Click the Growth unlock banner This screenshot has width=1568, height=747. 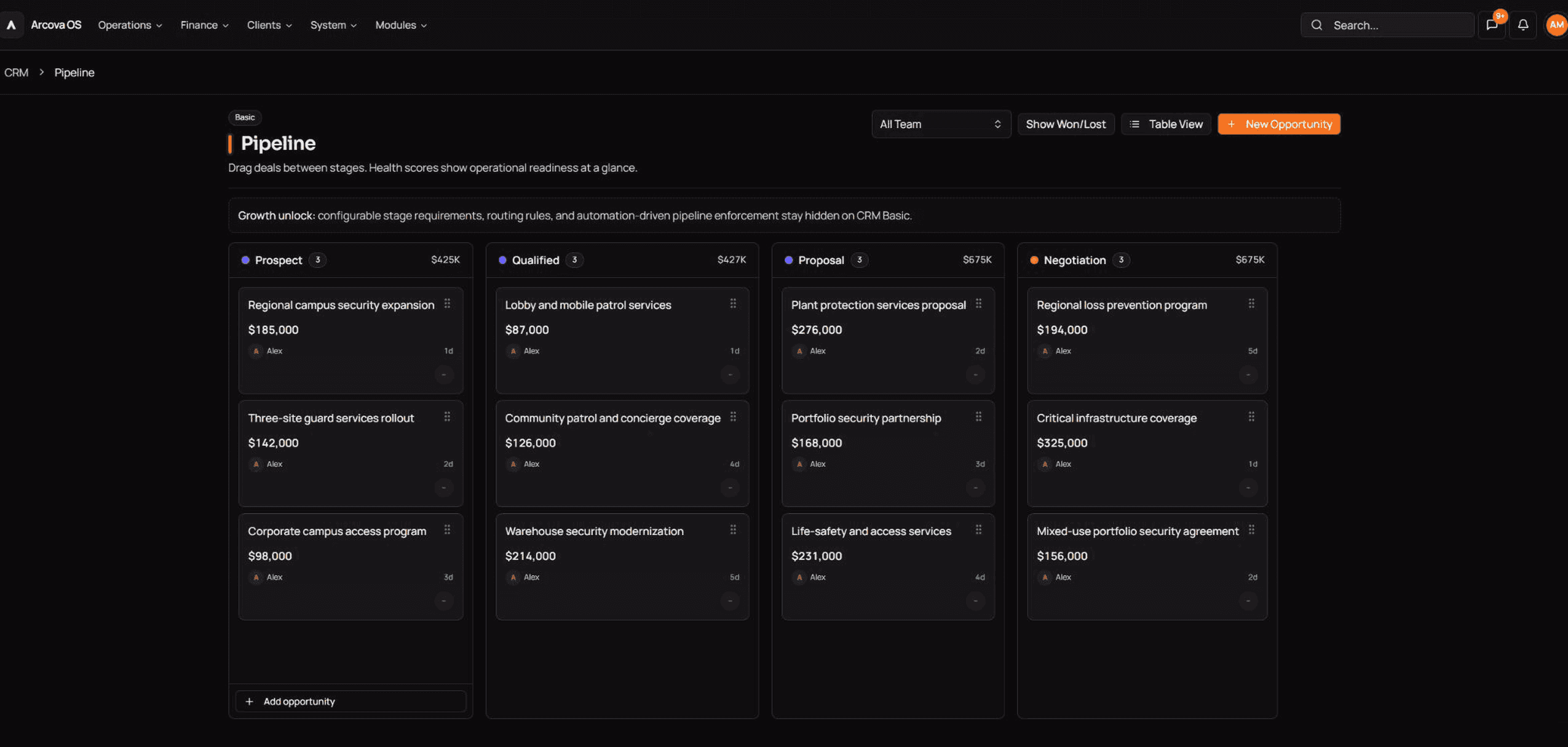784,215
